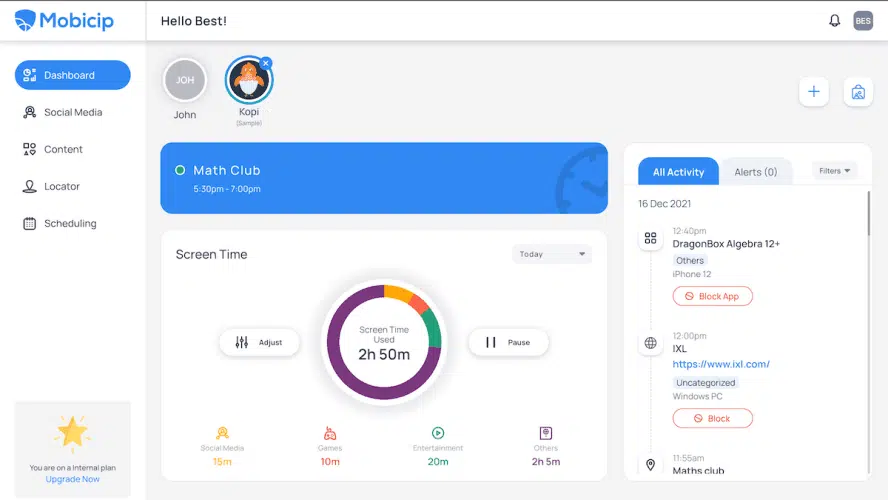Click the Games controller icon
Viewport: 888px width, 500px height.
click(329, 433)
